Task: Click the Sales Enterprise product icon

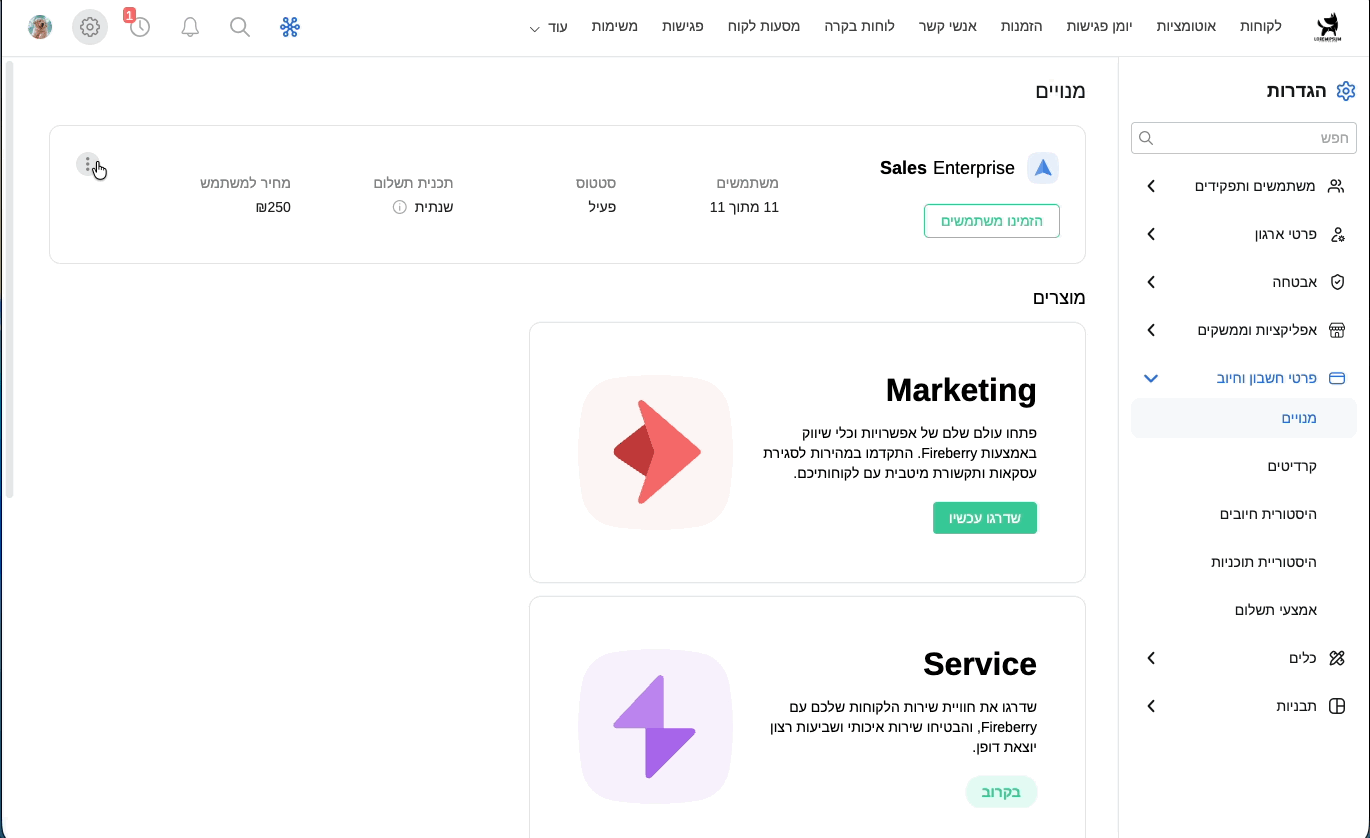Action: coord(1043,168)
